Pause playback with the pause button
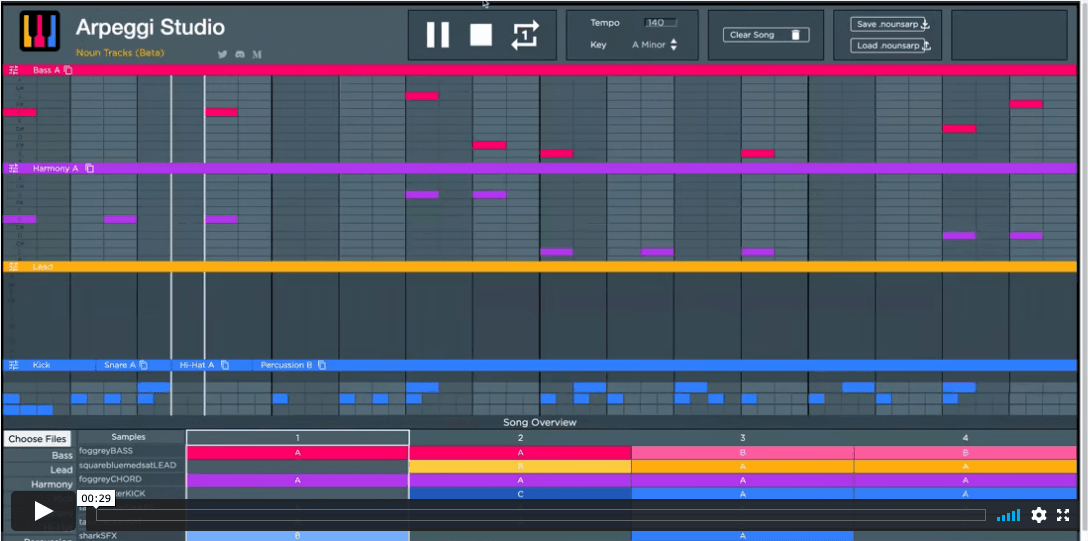 437,35
